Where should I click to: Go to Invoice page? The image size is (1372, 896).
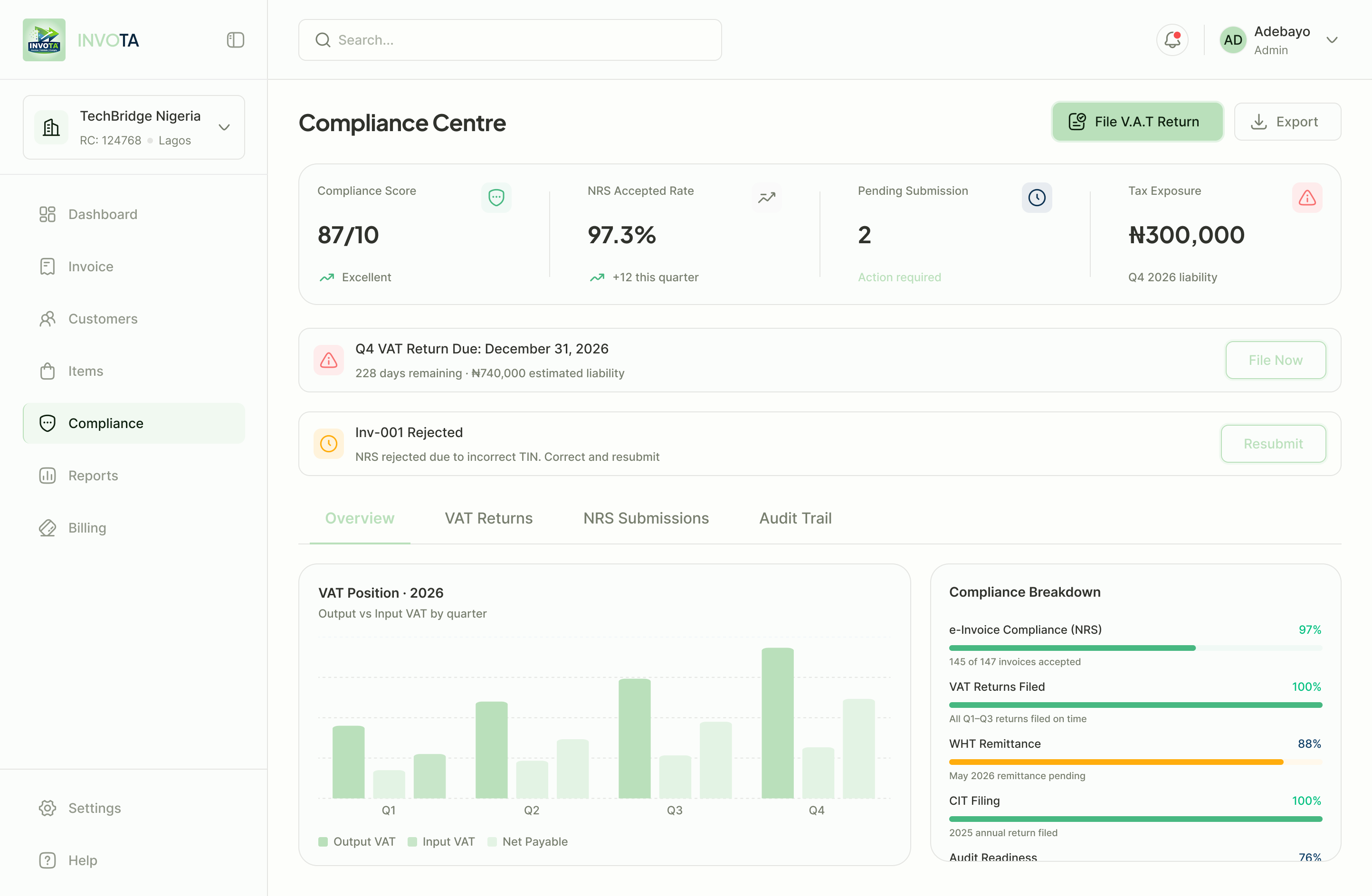134,267
